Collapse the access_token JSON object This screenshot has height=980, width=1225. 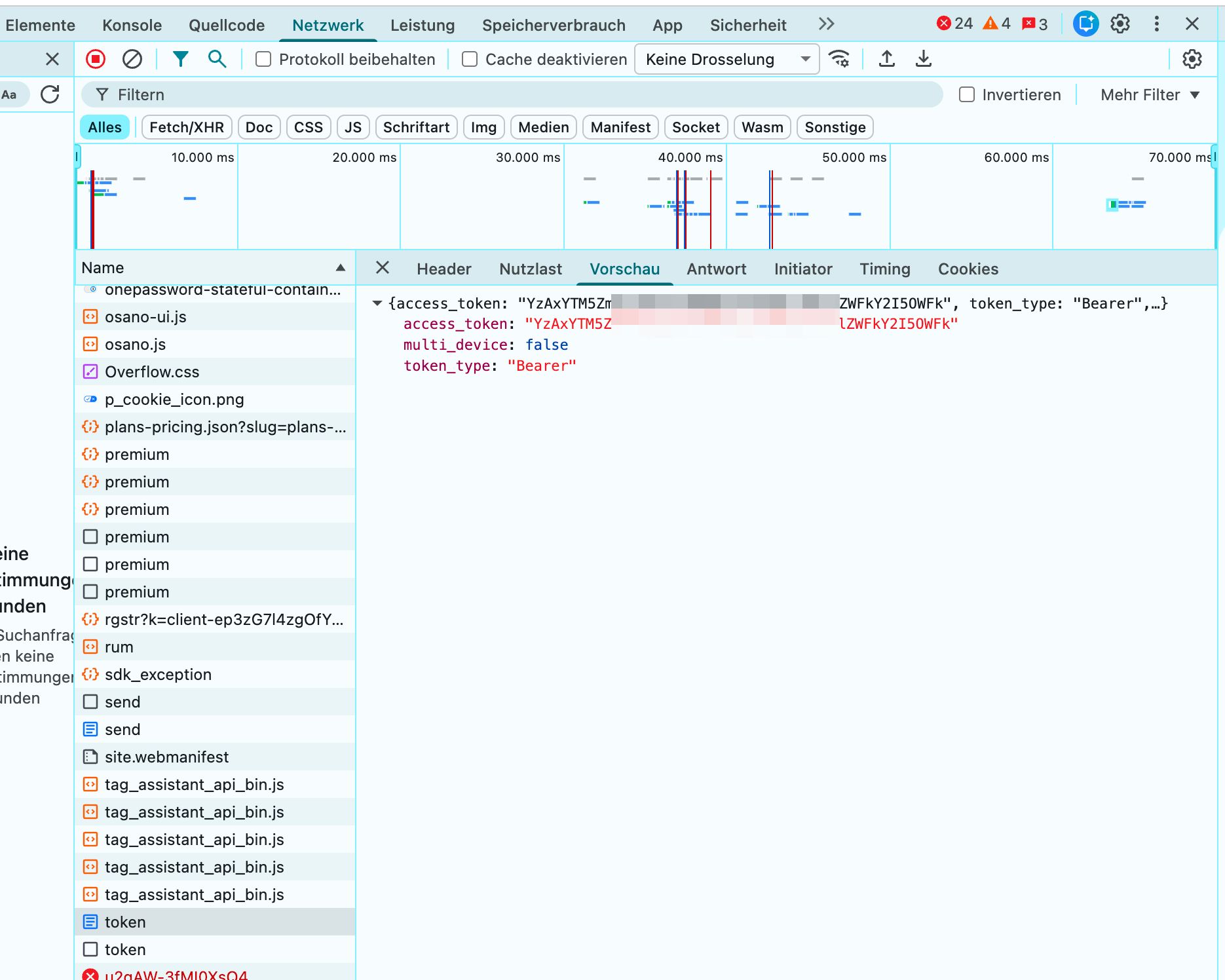pyautogui.click(x=377, y=303)
